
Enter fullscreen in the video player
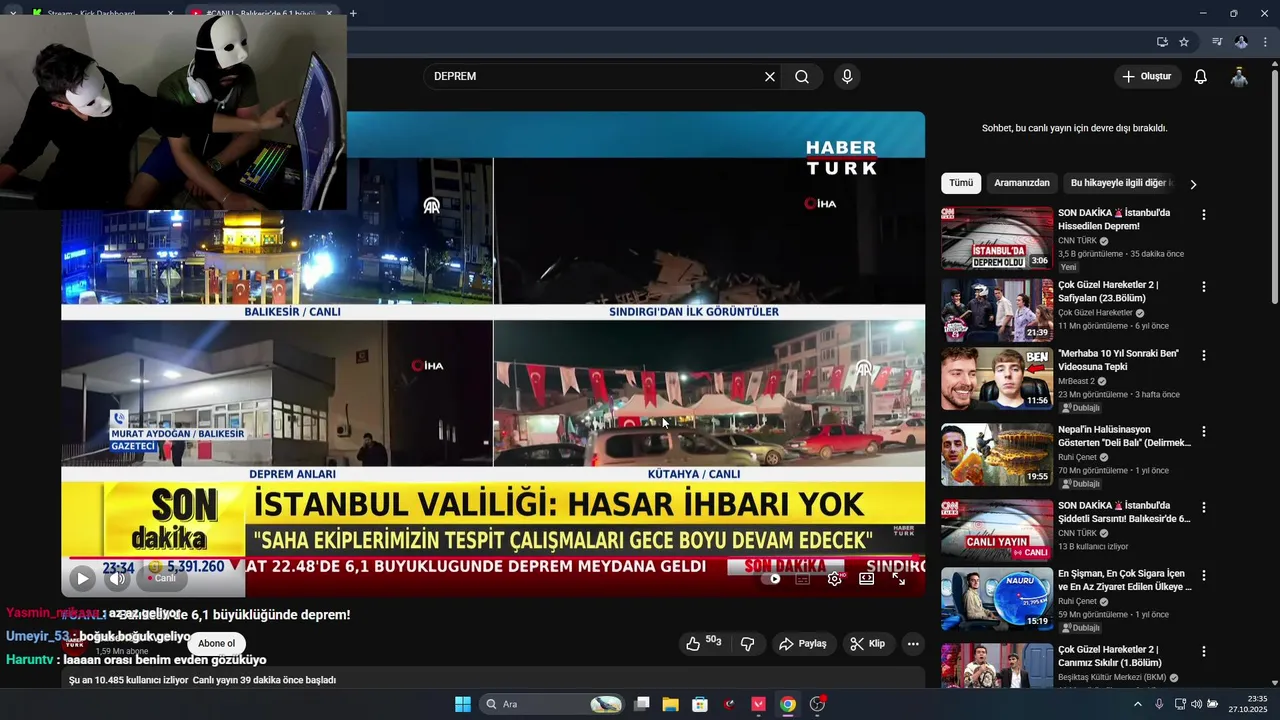tap(898, 578)
